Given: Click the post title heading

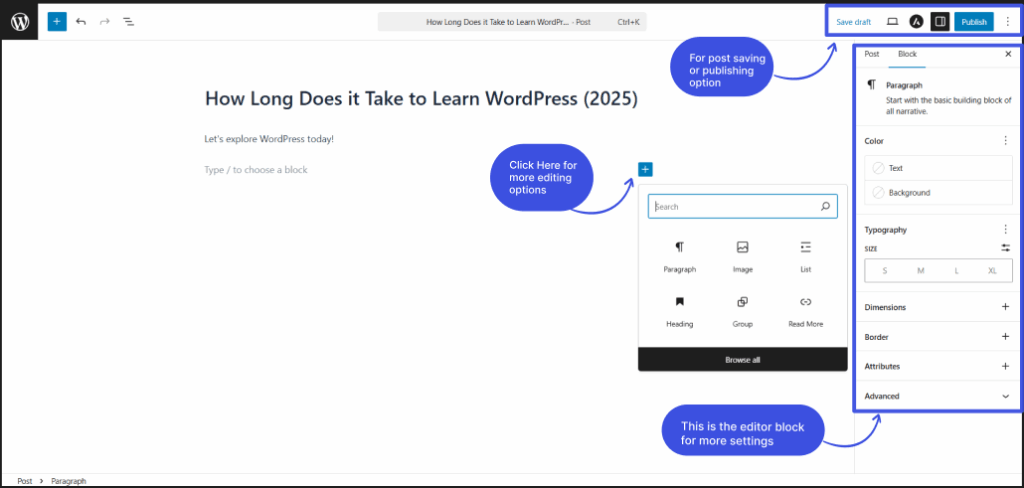Looking at the screenshot, I should pos(421,99).
